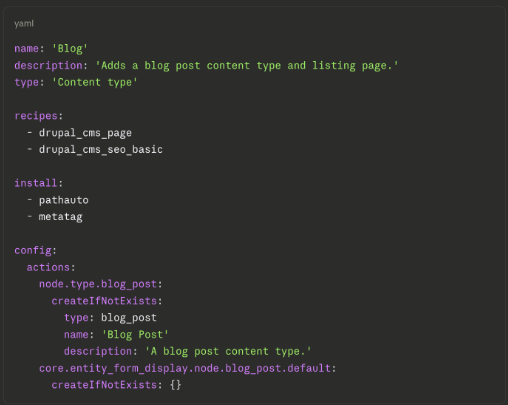Click the blog_post type value

129,318
